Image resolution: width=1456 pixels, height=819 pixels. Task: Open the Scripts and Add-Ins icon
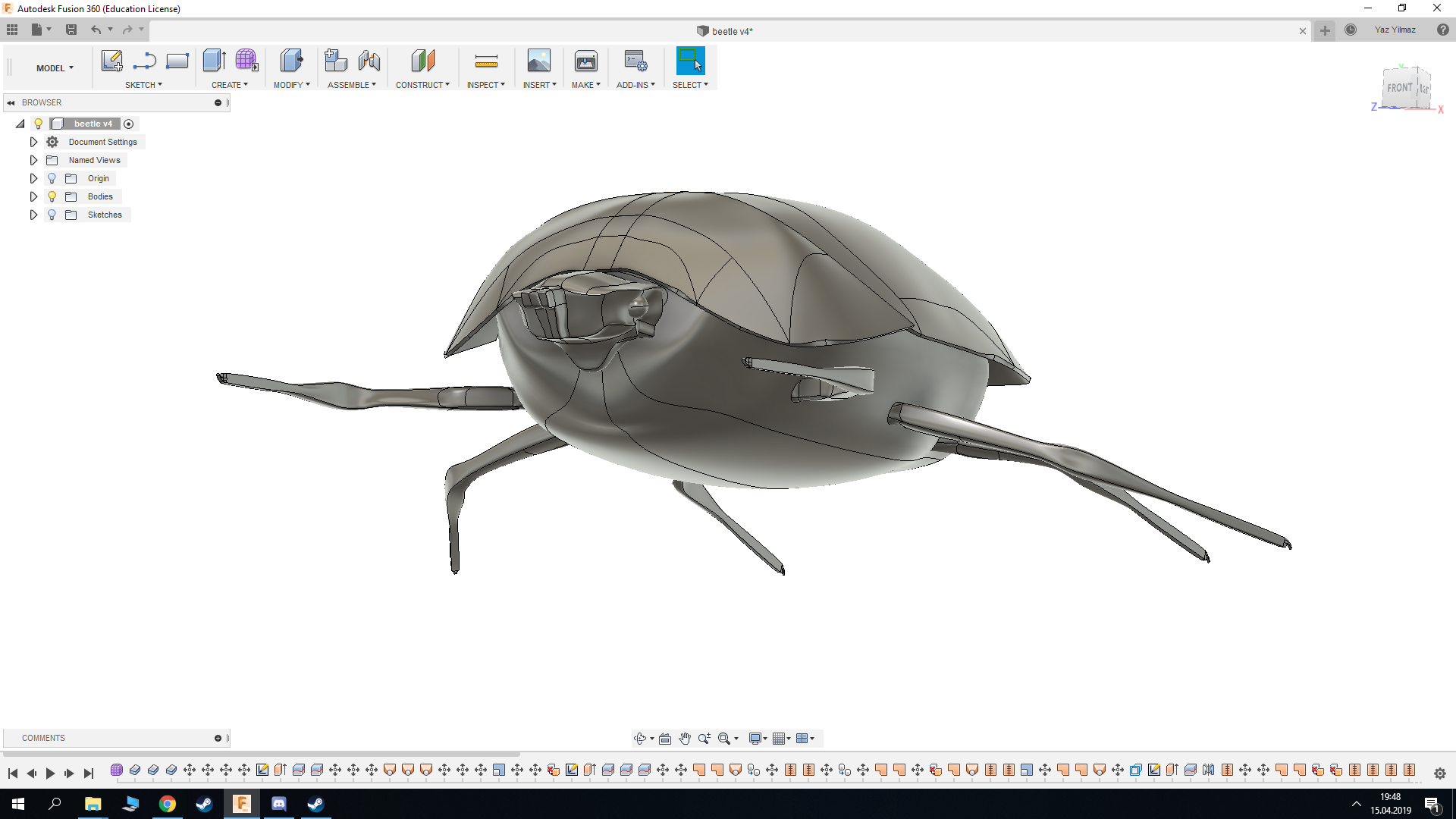(x=635, y=61)
